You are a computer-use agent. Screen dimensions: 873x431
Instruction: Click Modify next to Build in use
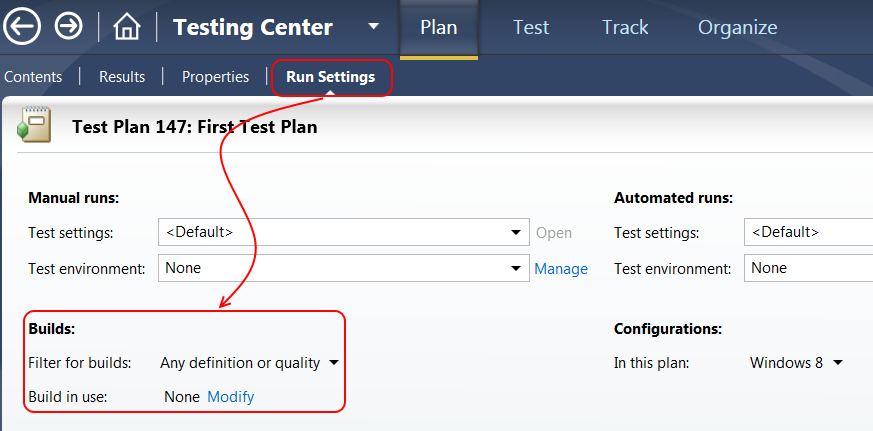pyautogui.click(x=230, y=397)
